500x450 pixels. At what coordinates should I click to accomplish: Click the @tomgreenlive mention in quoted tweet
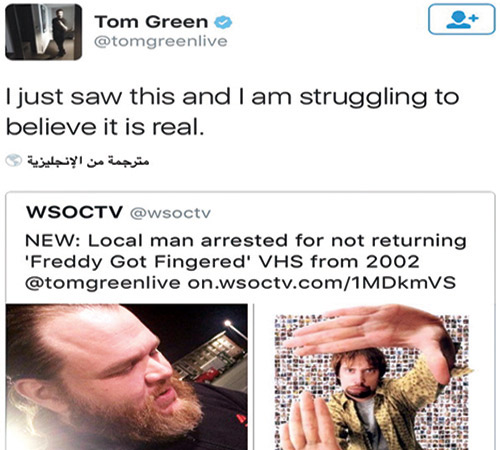(x=103, y=283)
